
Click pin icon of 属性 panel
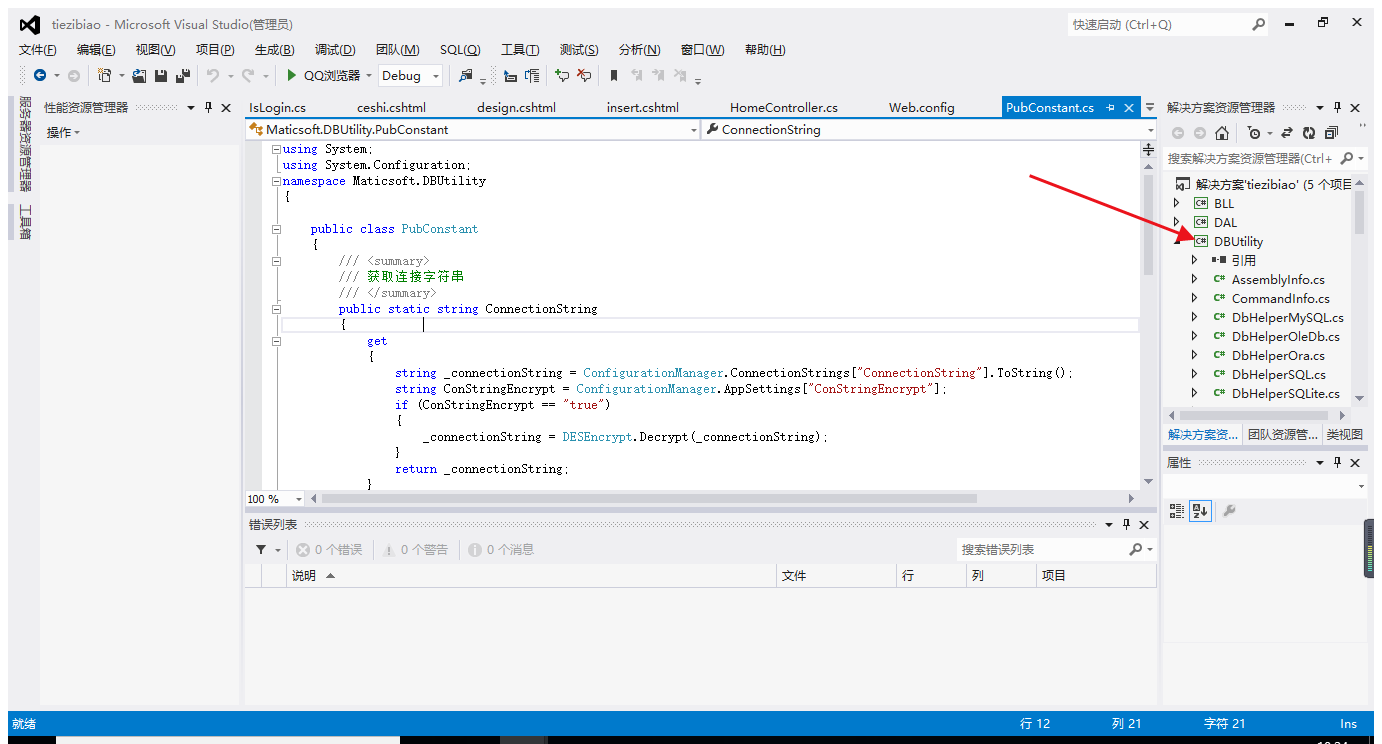[x=1337, y=463]
